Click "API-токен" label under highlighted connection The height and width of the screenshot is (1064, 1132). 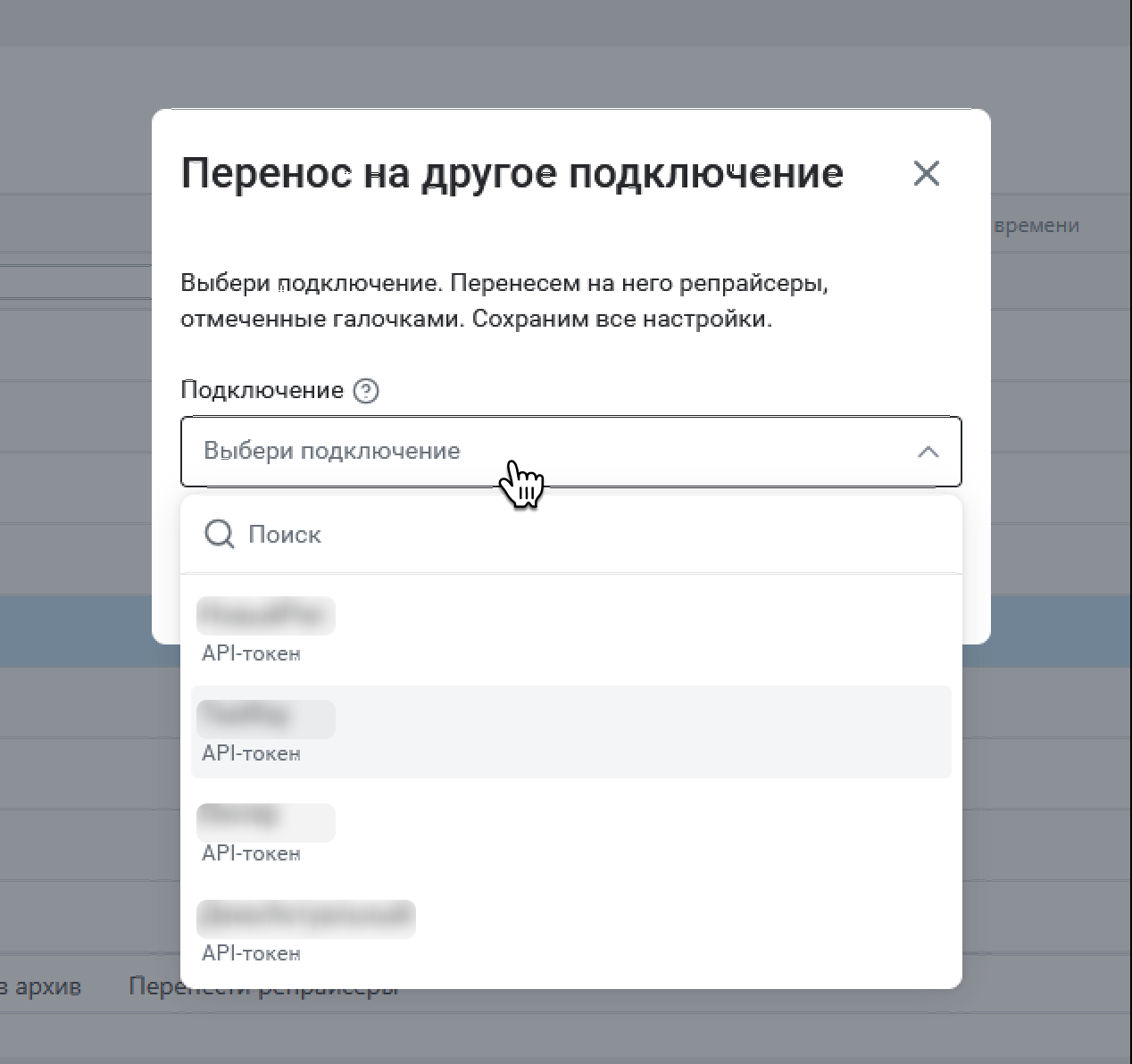coord(251,753)
